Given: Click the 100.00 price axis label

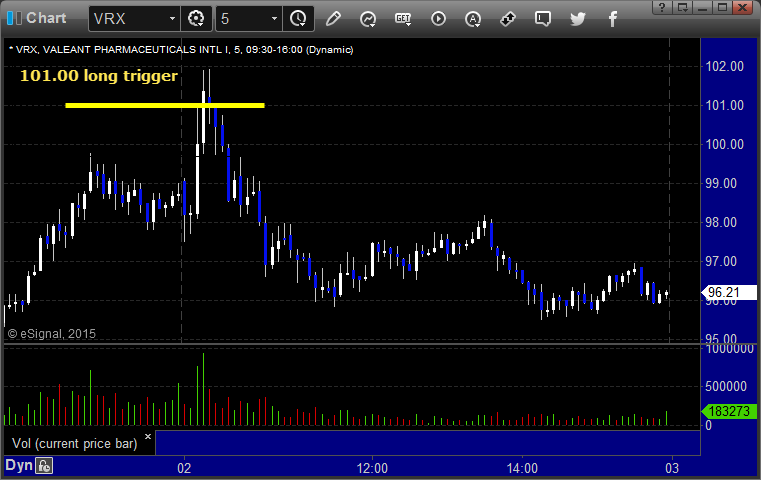Looking at the screenshot, I should click(725, 144).
